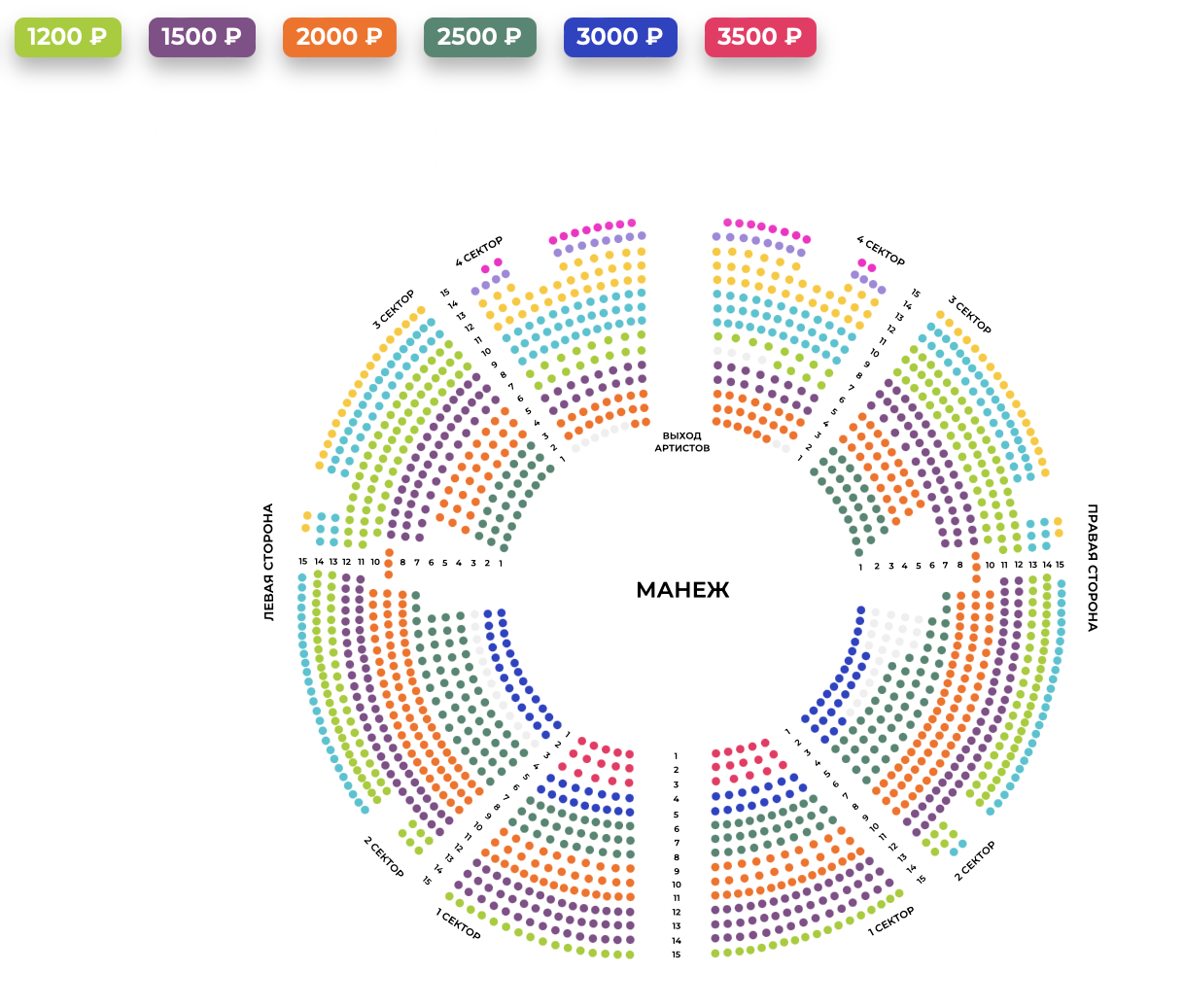Choose the 1 СЕКТОР label at bottom right
Image resolution: width=1184 pixels, height=1008 pixels.
[891, 921]
